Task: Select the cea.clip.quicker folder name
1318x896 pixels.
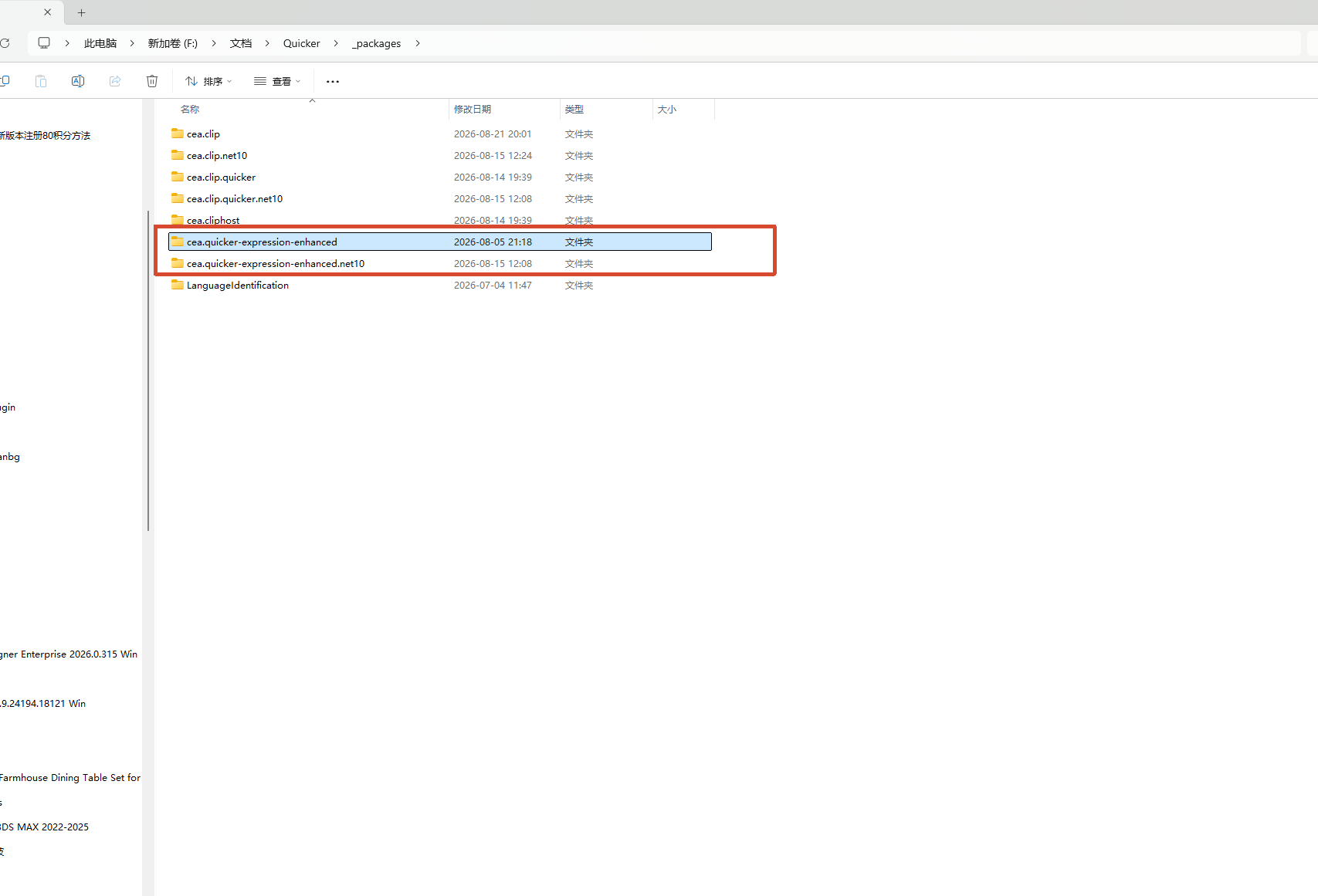Action: coord(221,177)
